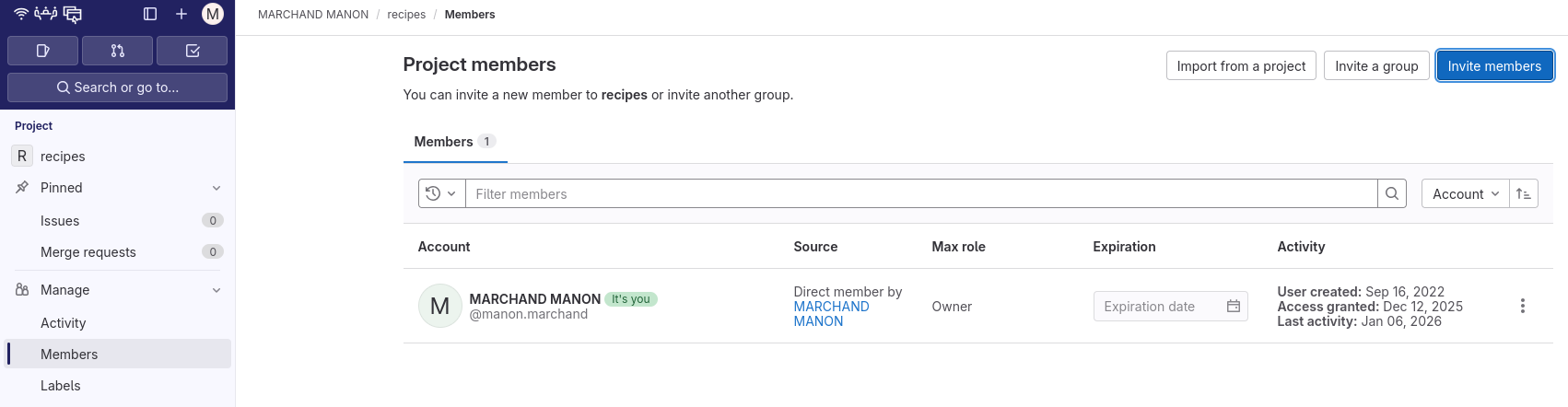The width and height of the screenshot is (1568, 407).
Task: Click the Last activity Jan 06, 2026 text
Action: (1360, 321)
